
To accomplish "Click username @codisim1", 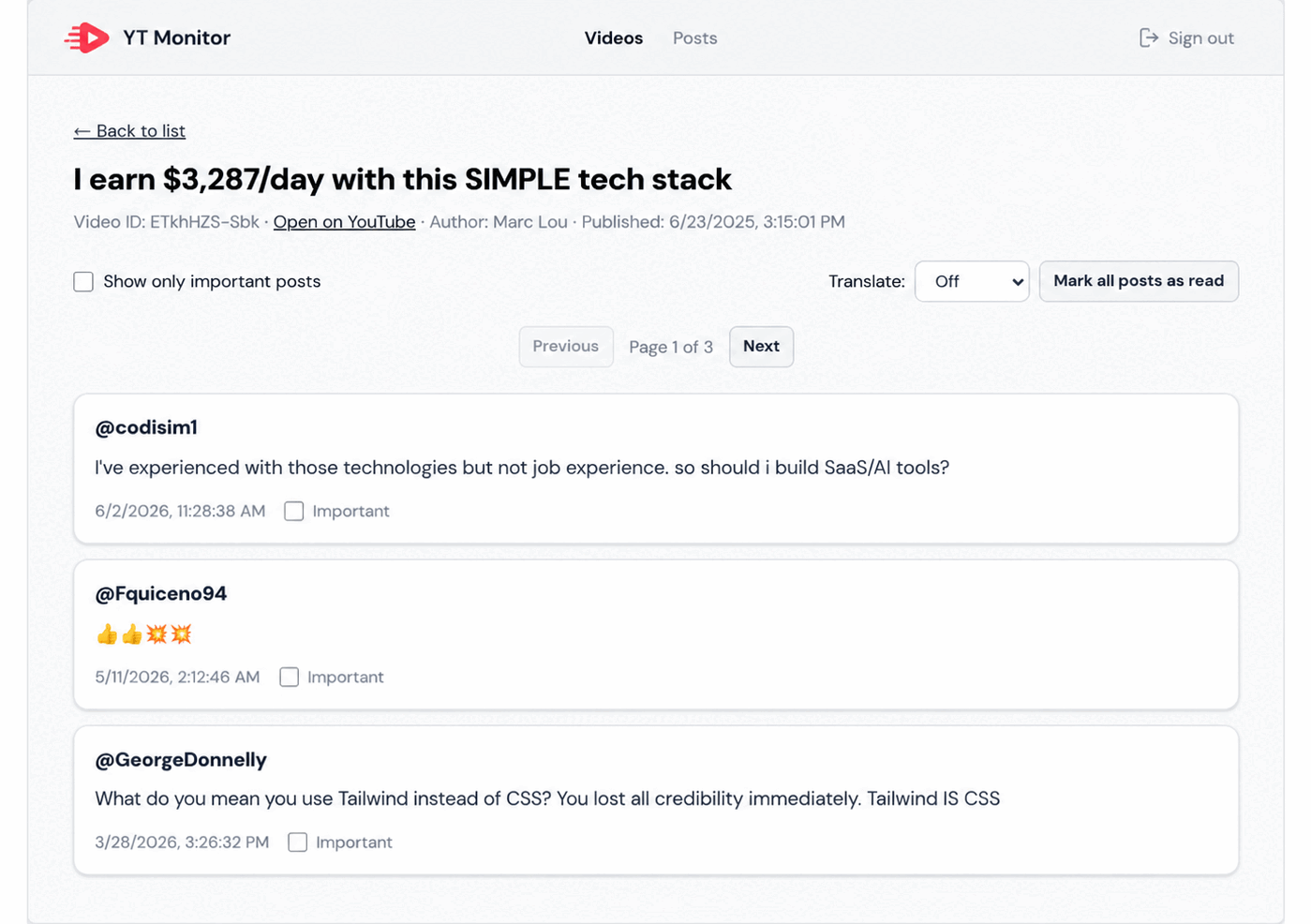I will click(x=146, y=428).
